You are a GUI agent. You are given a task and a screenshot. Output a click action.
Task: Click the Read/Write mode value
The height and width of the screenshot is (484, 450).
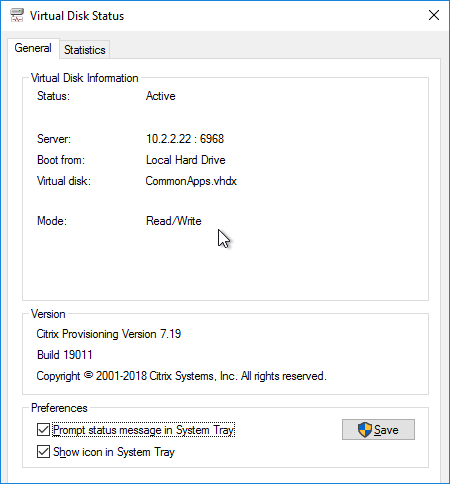174,221
